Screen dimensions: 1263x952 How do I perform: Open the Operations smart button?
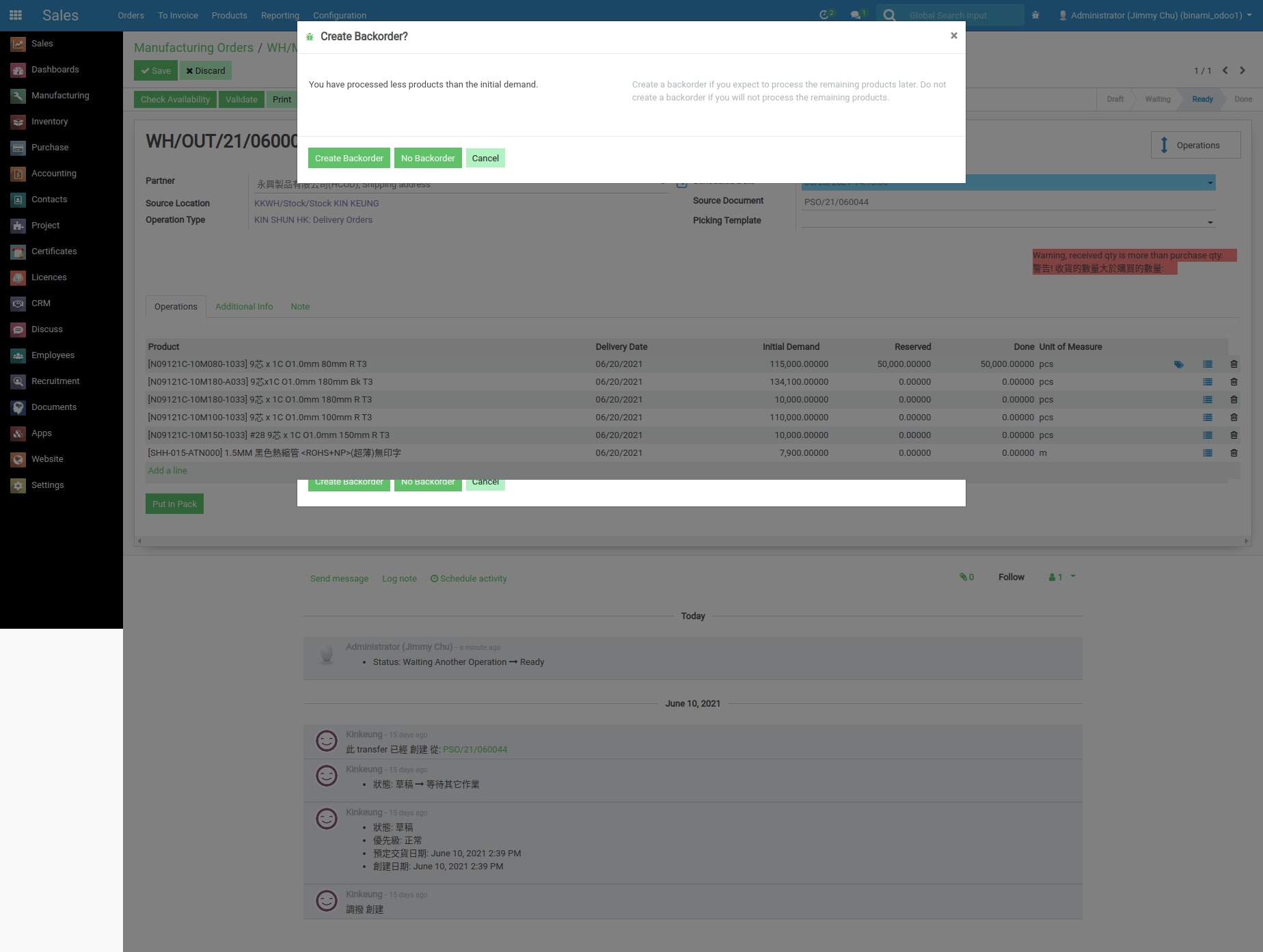coord(1195,145)
